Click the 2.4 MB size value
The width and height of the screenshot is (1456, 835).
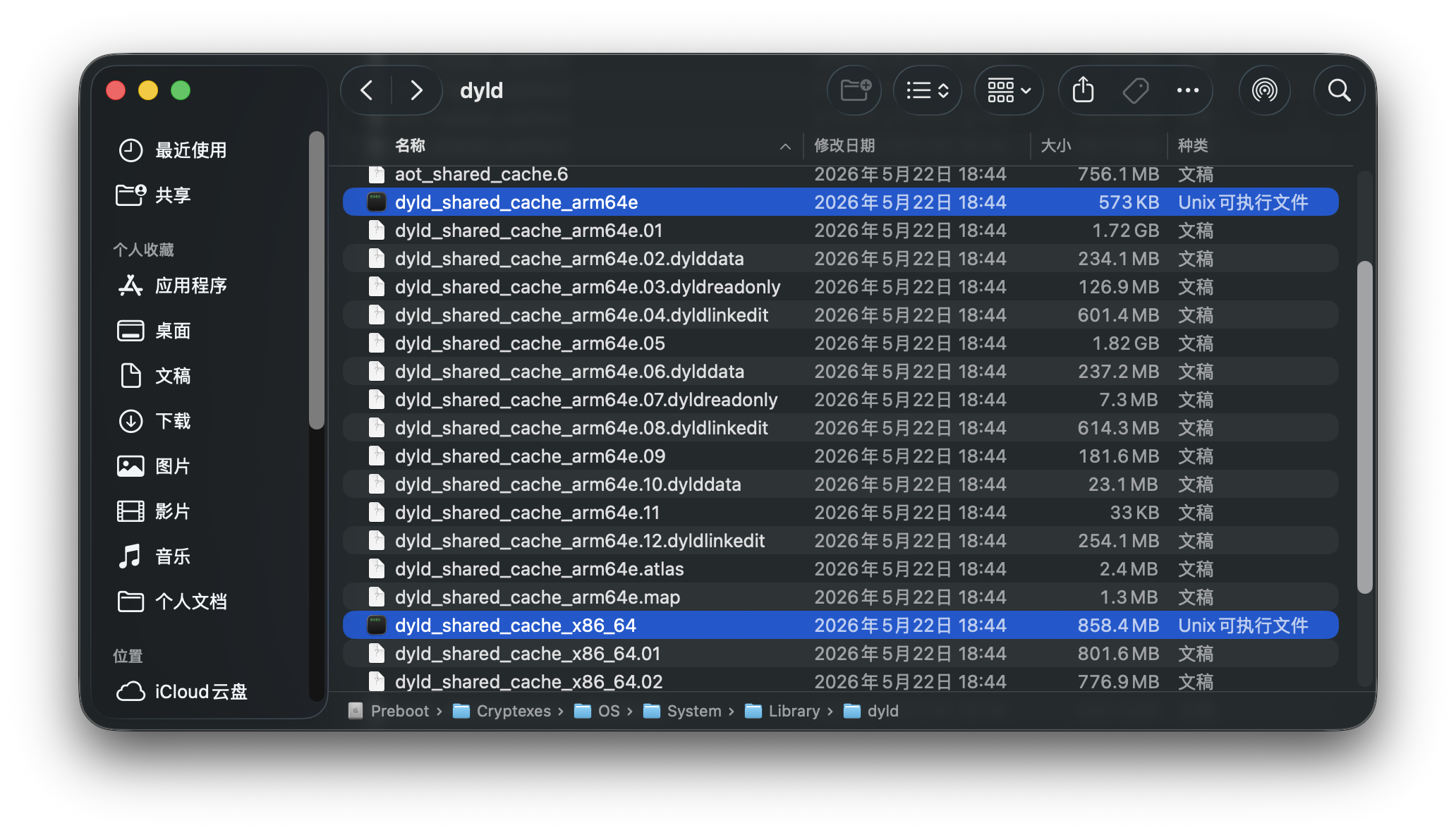pyautogui.click(x=1129, y=569)
